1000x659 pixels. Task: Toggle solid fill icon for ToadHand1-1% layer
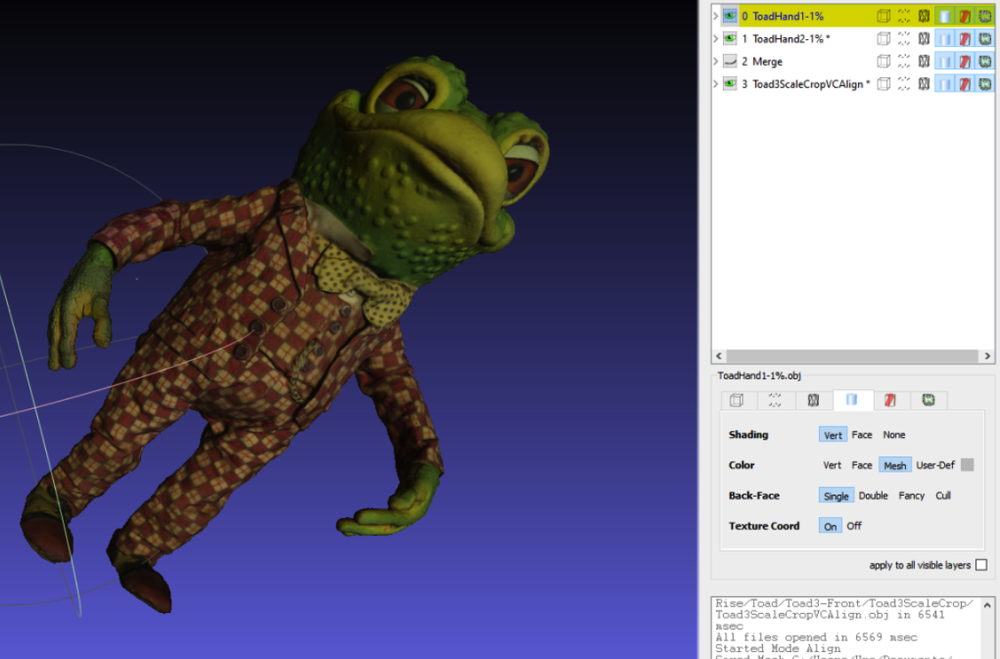point(945,16)
